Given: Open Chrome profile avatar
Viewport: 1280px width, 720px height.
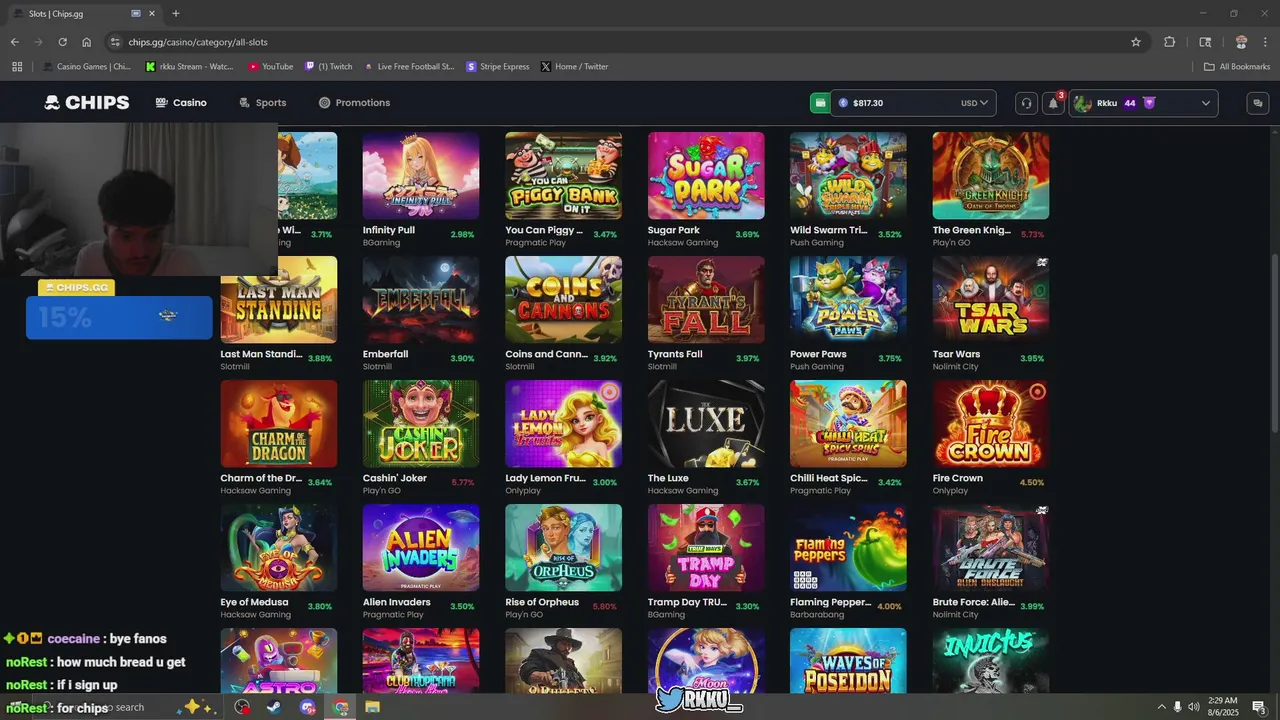Looking at the screenshot, I should (1241, 42).
